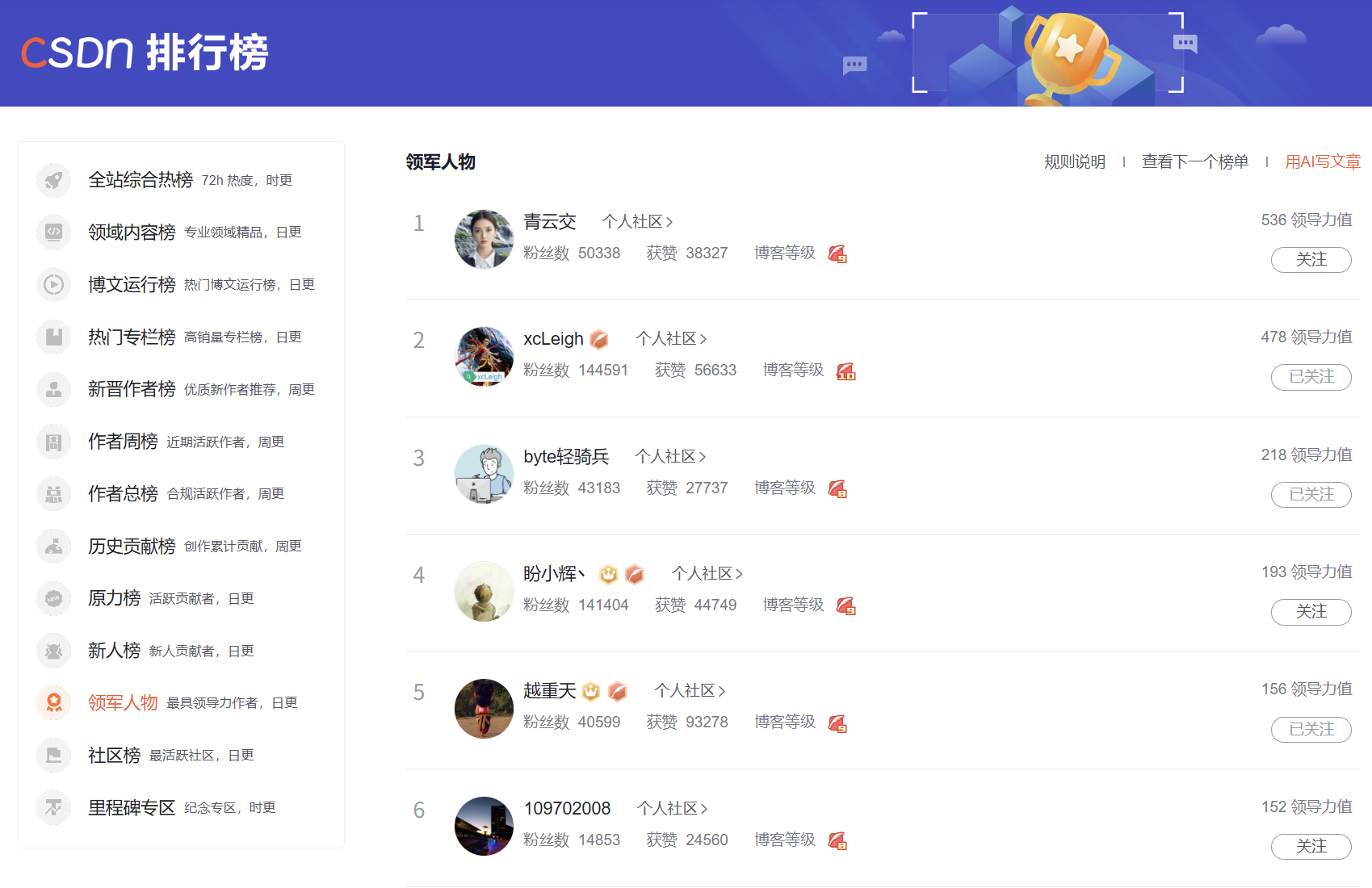The width and height of the screenshot is (1372, 888).
Task: Open the byte轻骑兵 username link
Action: coord(566,456)
